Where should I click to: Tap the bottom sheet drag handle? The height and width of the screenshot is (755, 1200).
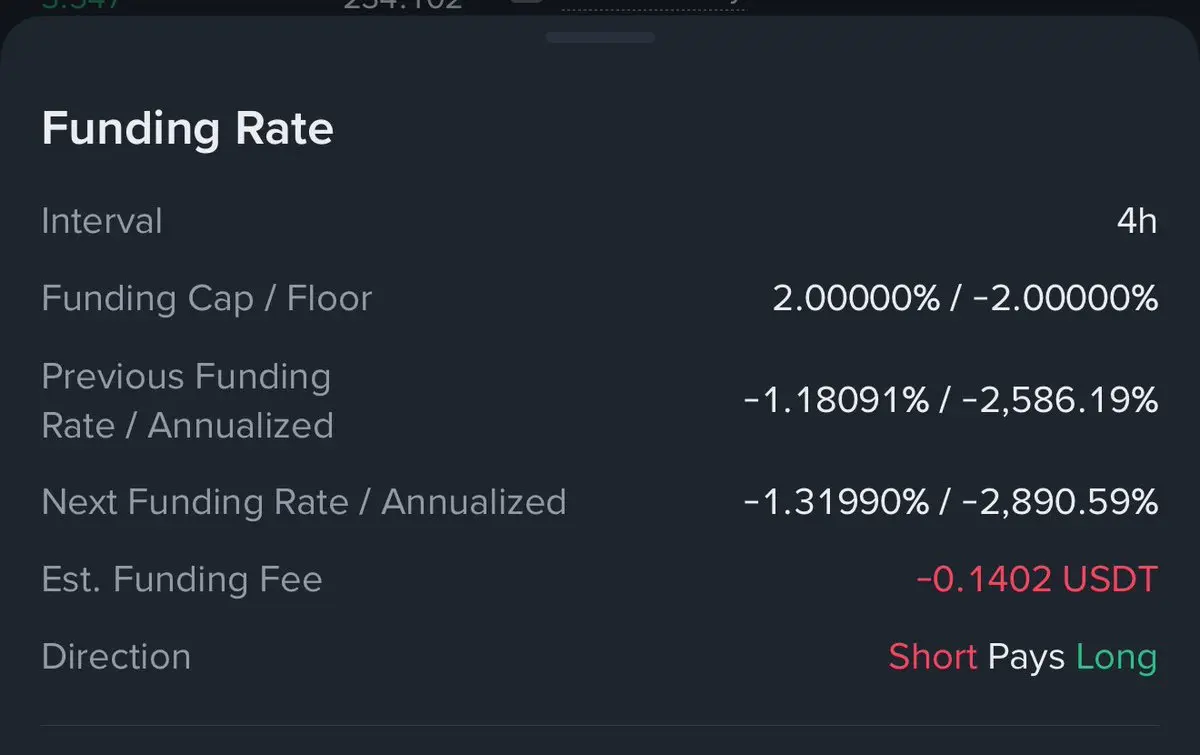pyautogui.click(x=600, y=38)
